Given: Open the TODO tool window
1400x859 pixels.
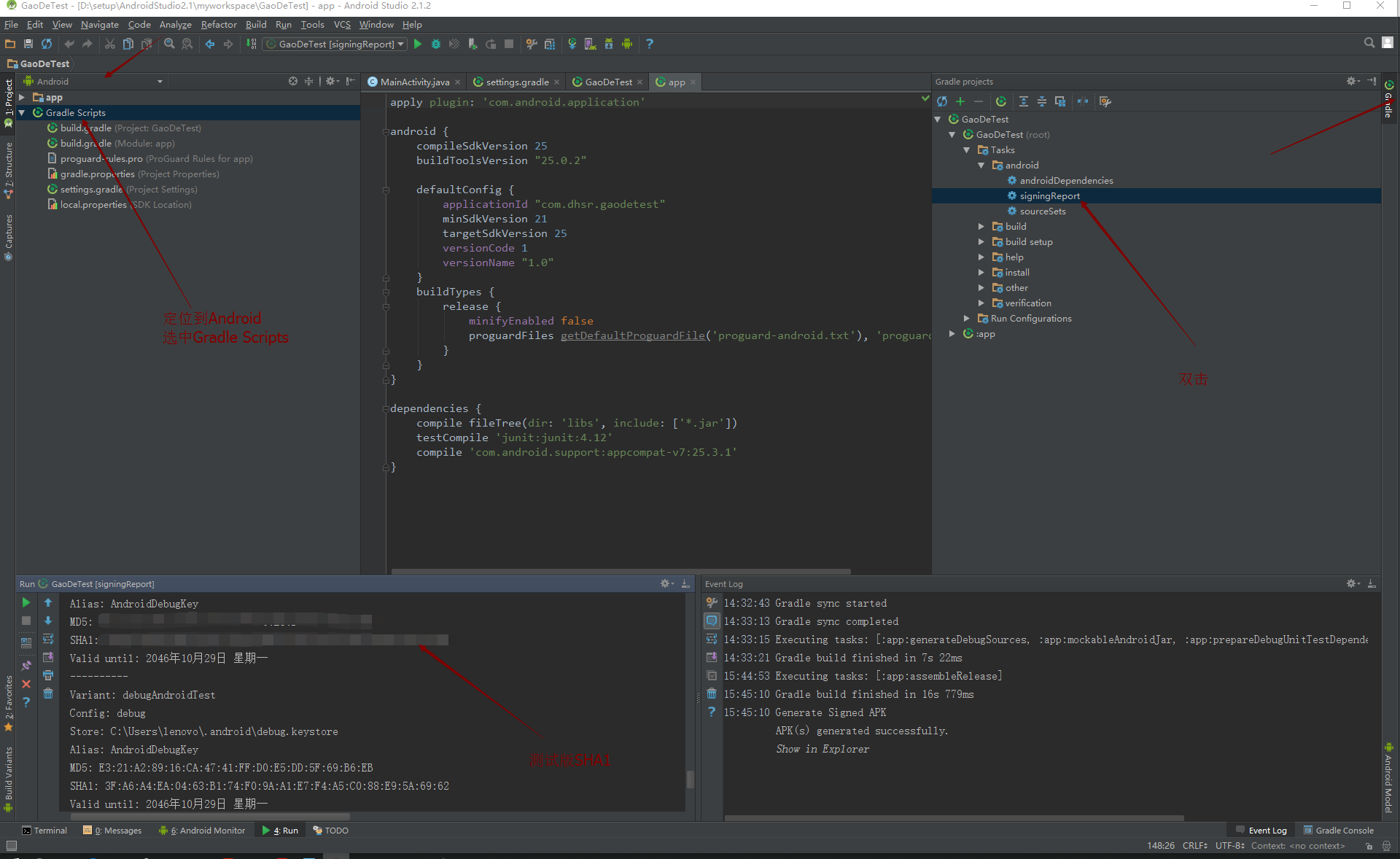Looking at the screenshot, I should pos(331,830).
